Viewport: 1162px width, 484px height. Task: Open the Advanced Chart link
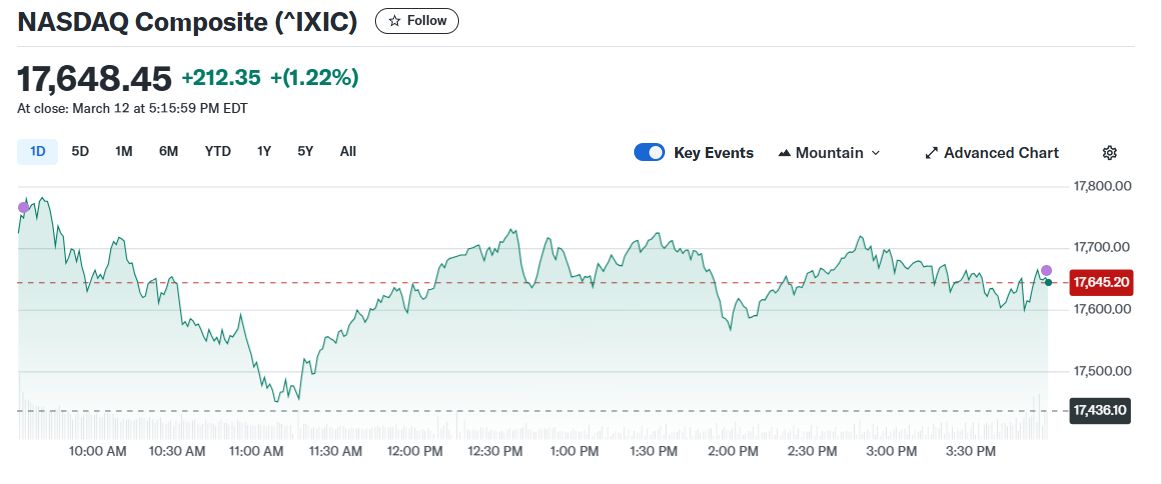(x=992, y=153)
